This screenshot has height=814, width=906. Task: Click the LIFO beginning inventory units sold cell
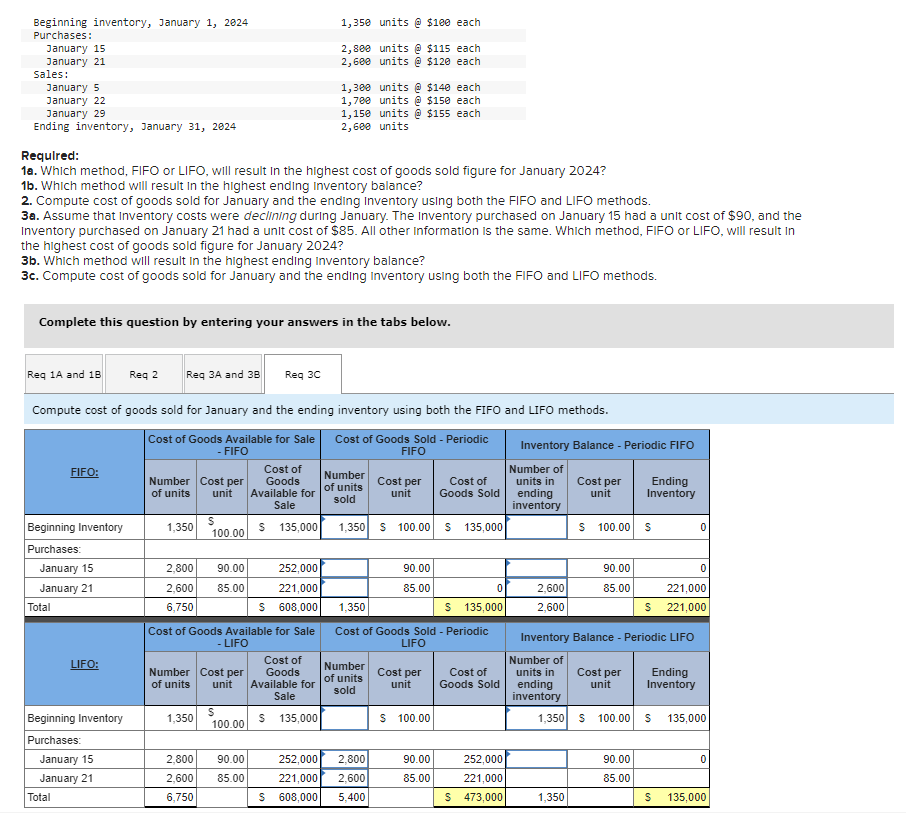pyautogui.click(x=344, y=718)
